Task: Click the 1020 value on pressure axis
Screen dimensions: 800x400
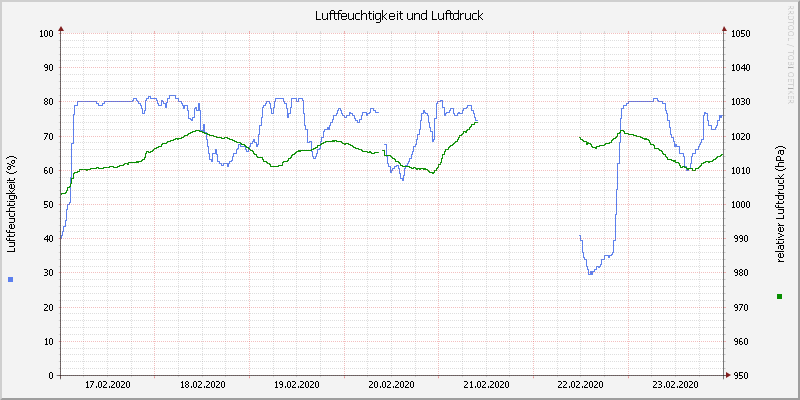Action: [x=740, y=136]
